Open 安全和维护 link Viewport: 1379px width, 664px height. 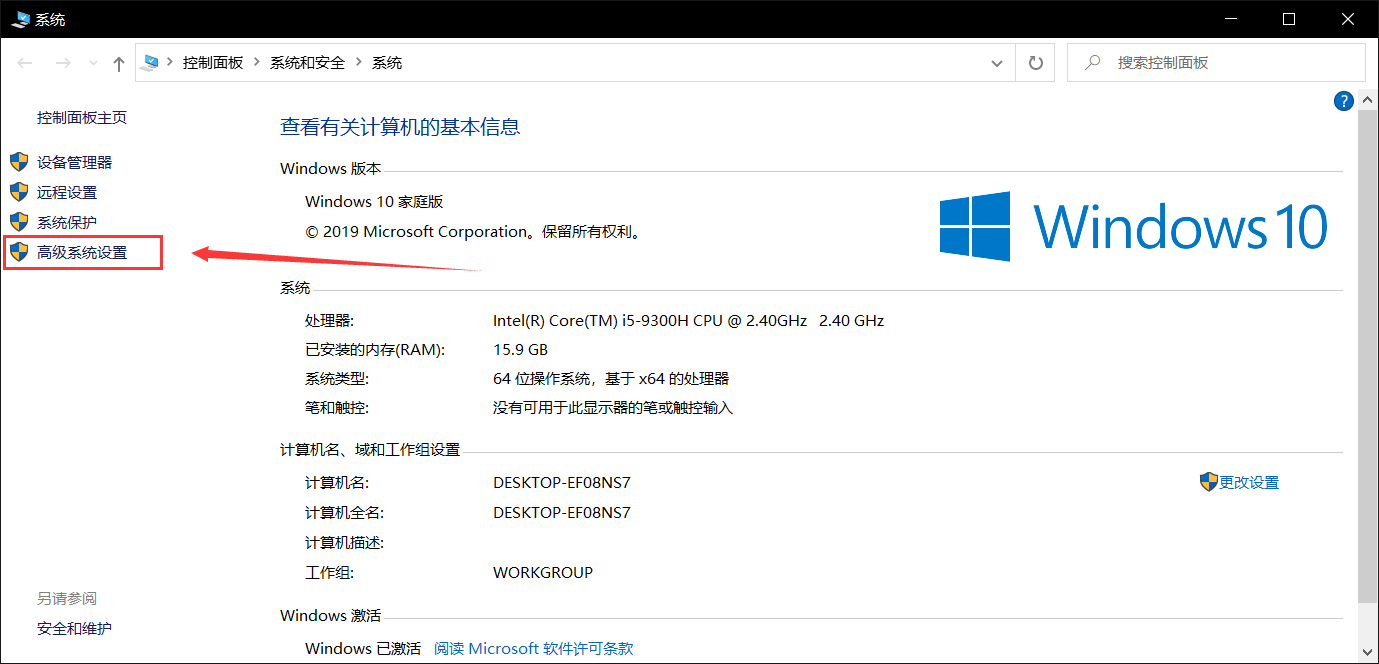pos(74,628)
